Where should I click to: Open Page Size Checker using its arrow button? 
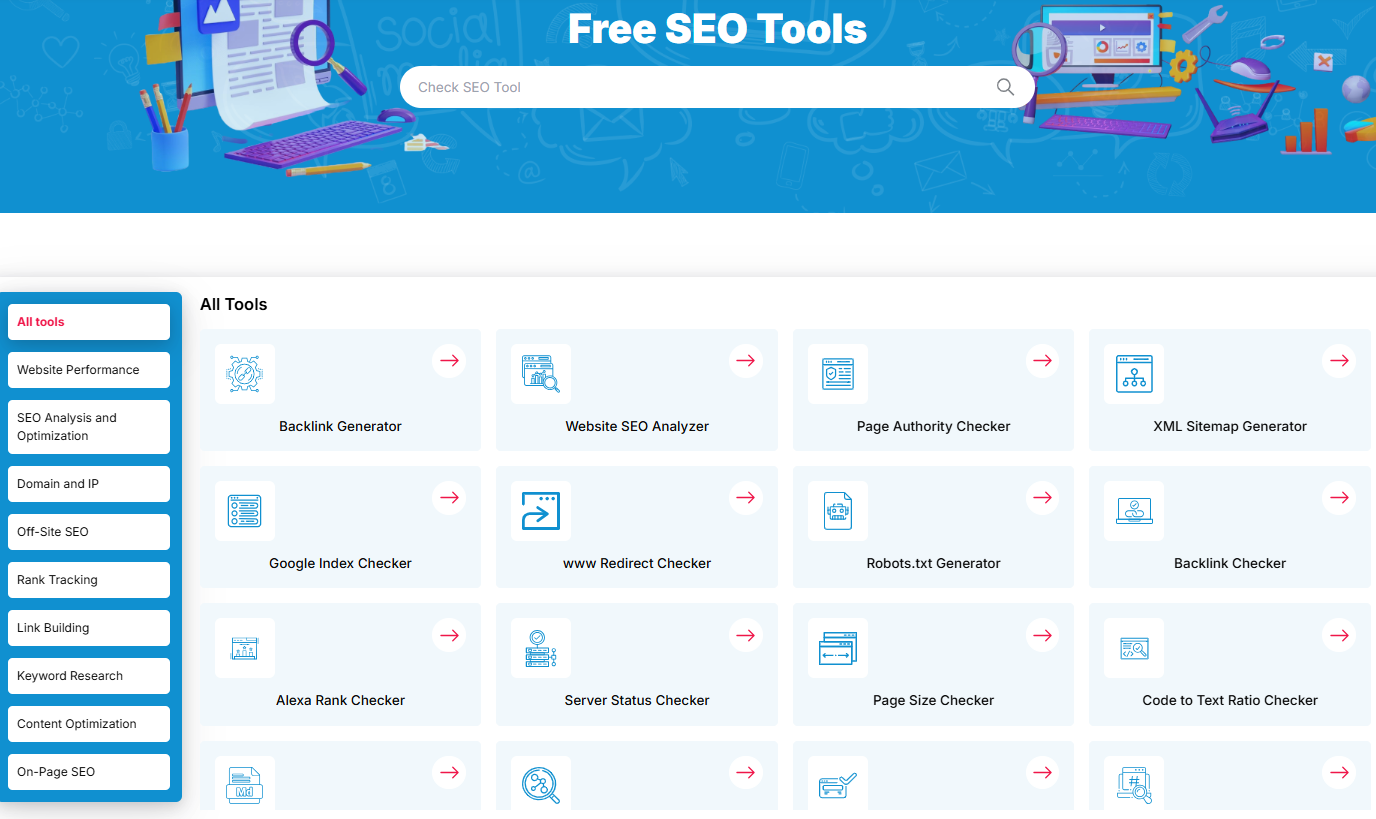click(1042, 634)
